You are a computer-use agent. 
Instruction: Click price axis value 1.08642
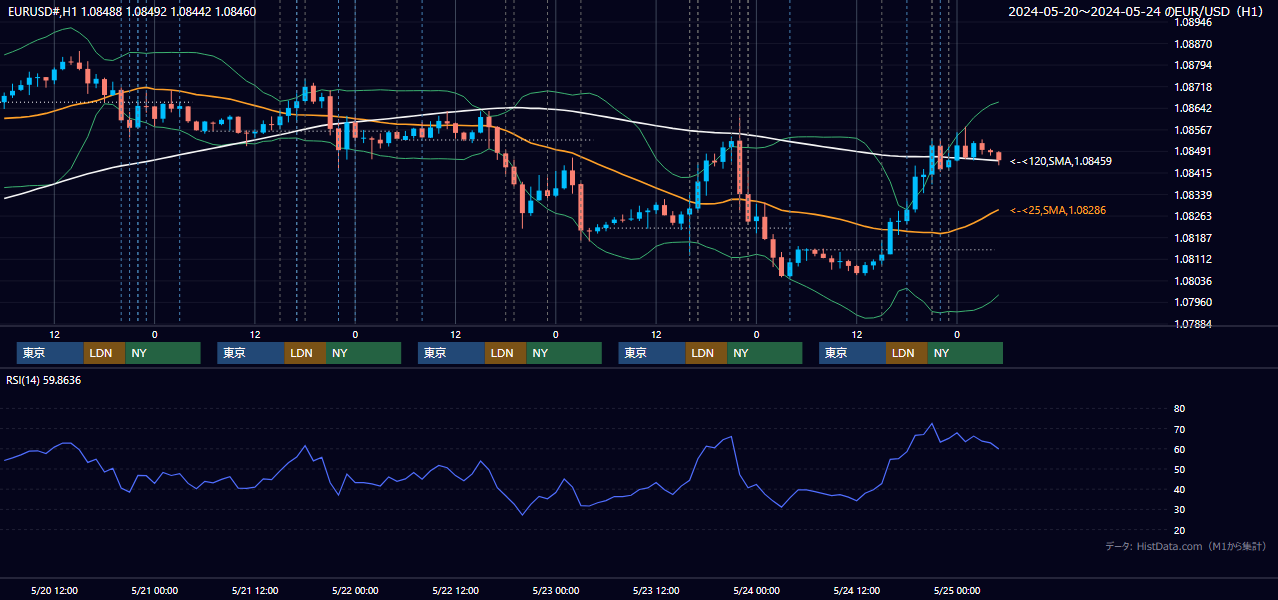click(x=1193, y=108)
